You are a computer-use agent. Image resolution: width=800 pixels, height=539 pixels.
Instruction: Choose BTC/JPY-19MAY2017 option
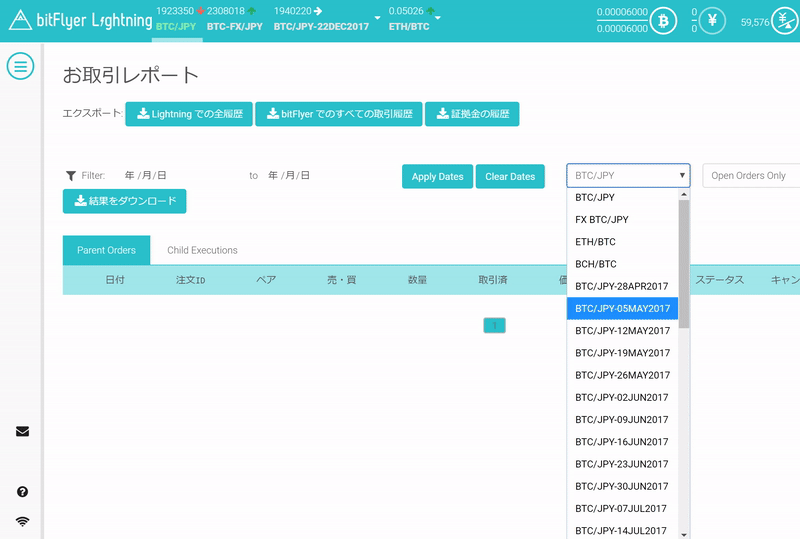622,353
